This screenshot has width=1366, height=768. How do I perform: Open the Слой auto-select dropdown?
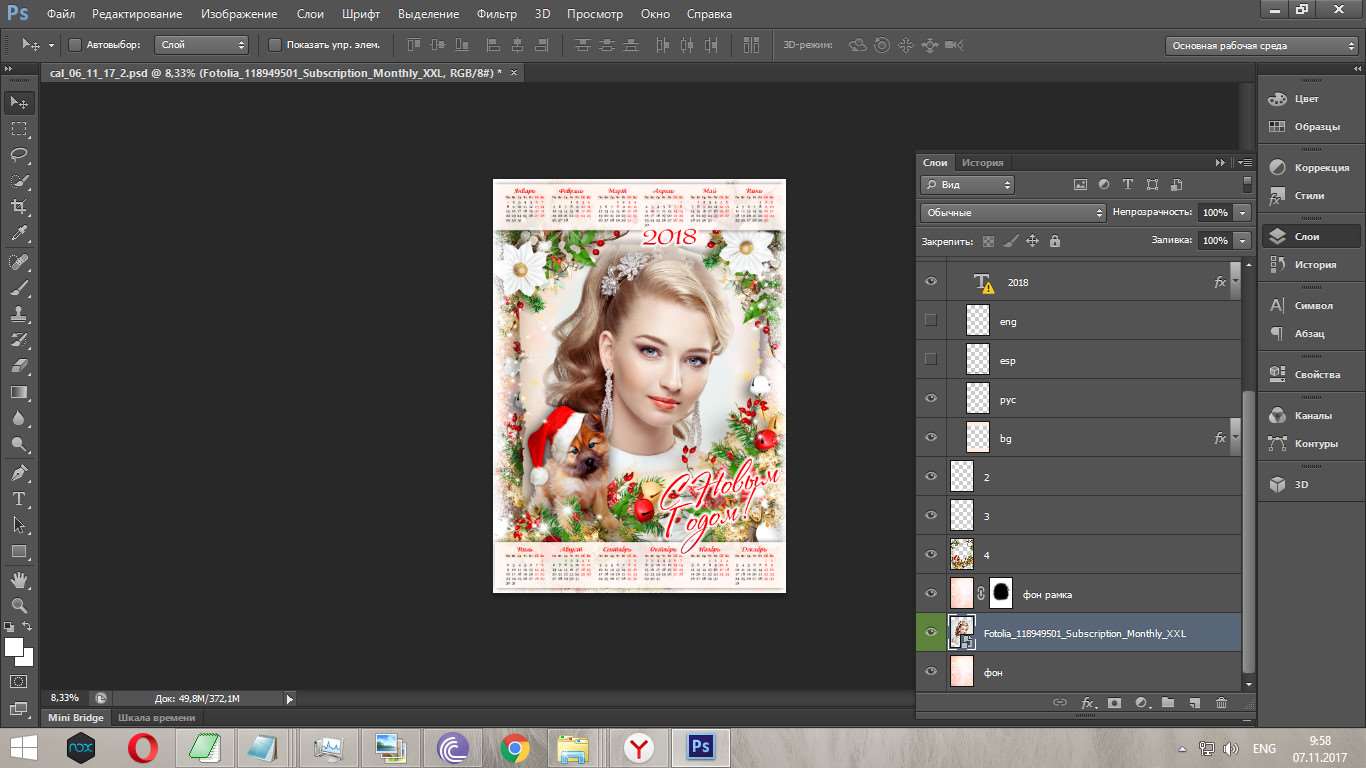click(203, 45)
